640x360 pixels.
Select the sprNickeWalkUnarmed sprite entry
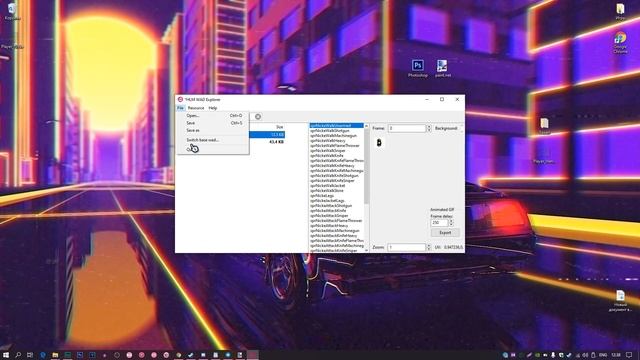336,126
